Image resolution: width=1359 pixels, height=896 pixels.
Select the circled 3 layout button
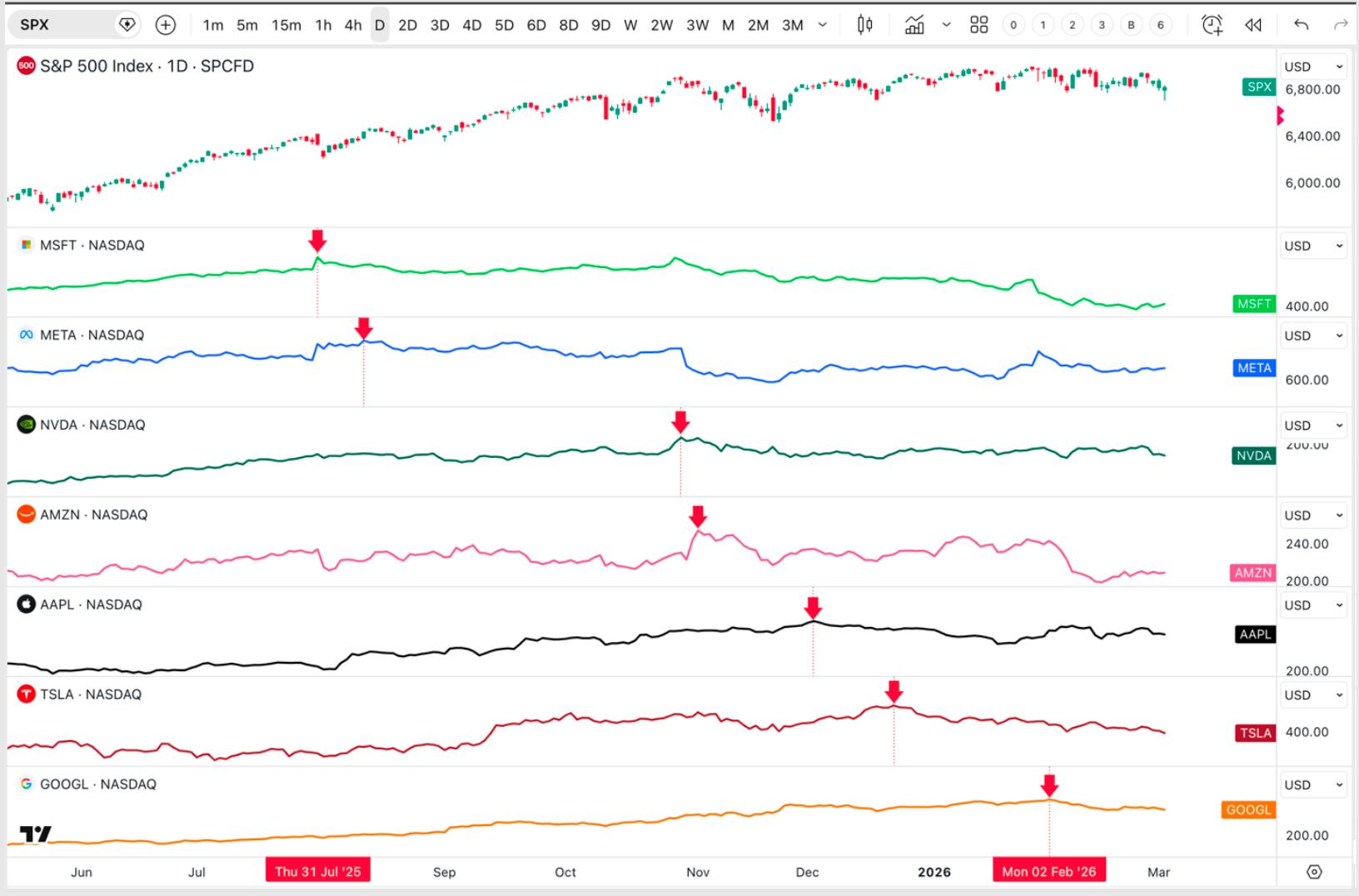(x=1102, y=25)
